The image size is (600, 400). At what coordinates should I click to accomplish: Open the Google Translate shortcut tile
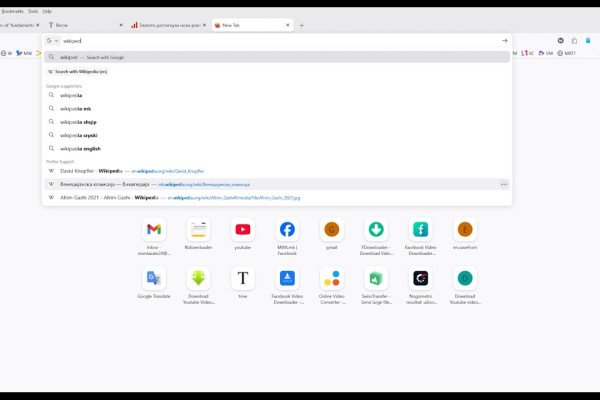(154, 278)
